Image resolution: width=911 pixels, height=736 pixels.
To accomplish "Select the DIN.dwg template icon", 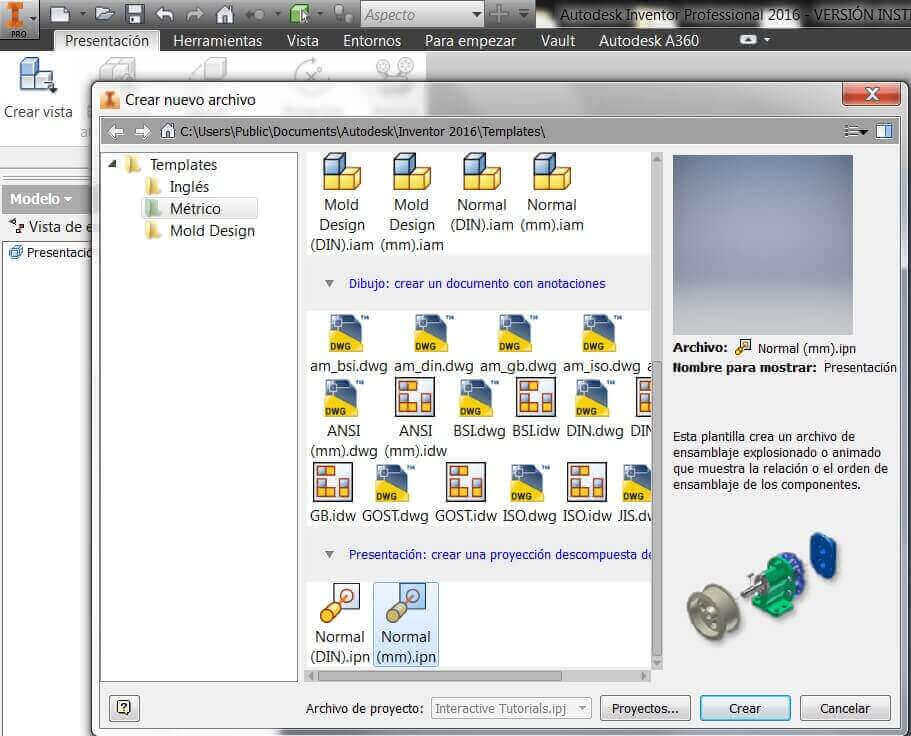I will tap(594, 408).
